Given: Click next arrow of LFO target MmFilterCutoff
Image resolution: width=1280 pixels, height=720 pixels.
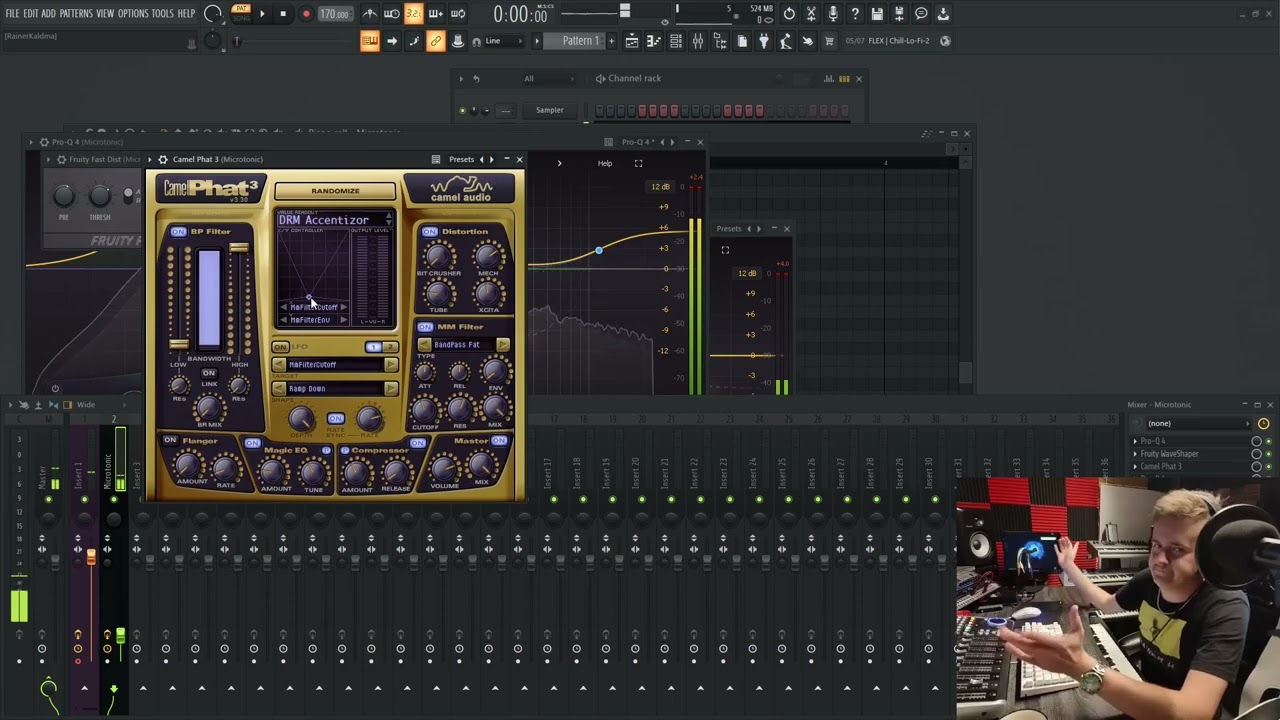Looking at the screenshot, I should coord(390,365).
